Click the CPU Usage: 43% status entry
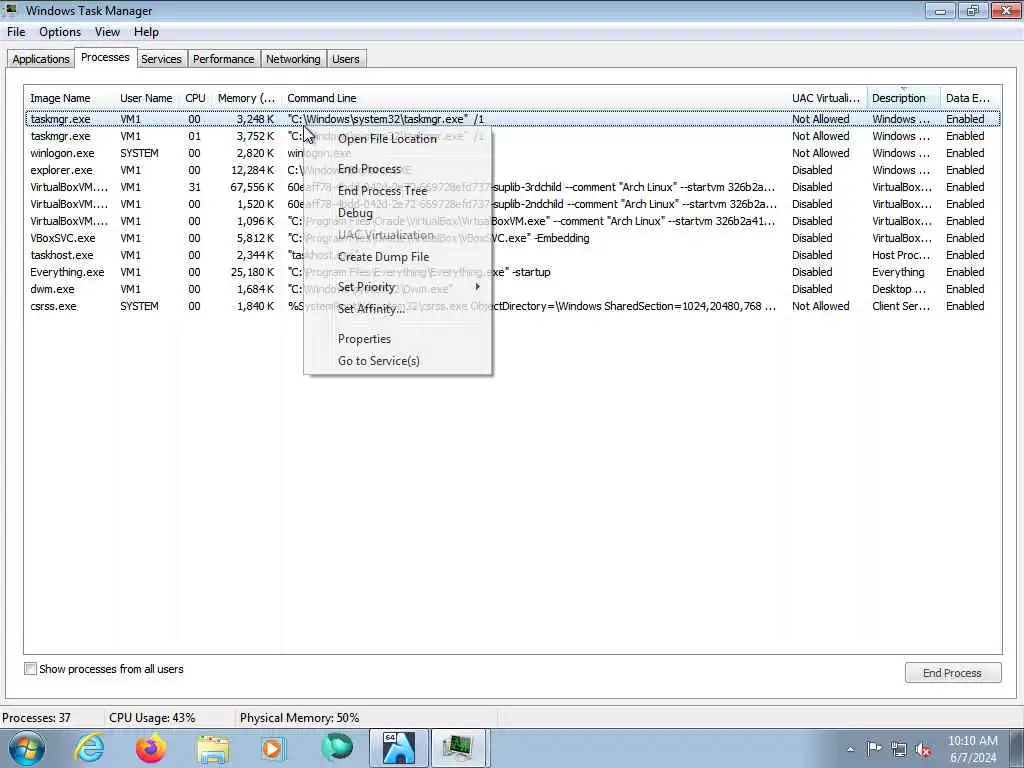The width and height of the screenshot is (1024, 768). pos(152,718)
